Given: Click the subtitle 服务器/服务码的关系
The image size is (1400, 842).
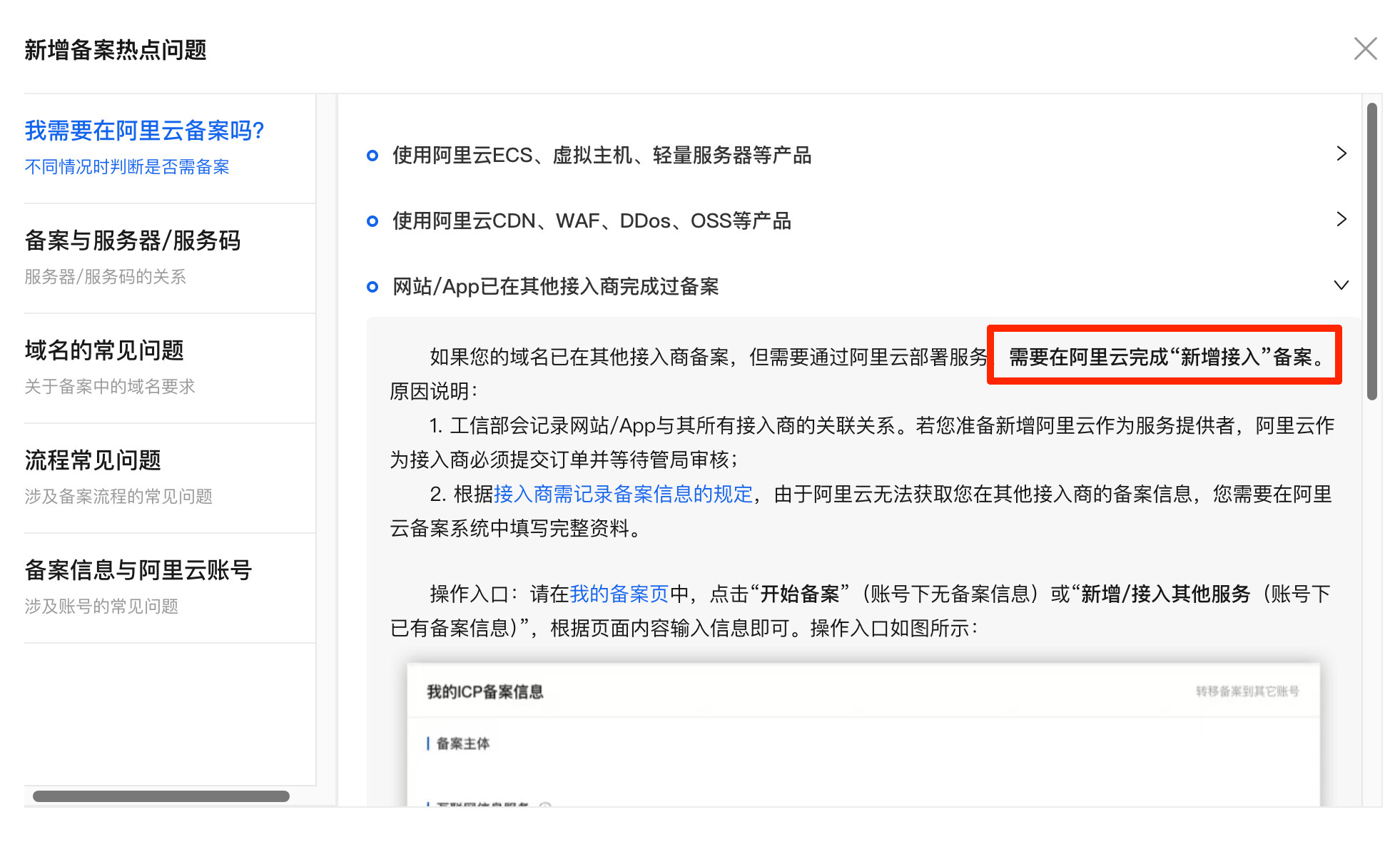Looking at the screenshot, I should coord(106,277).
